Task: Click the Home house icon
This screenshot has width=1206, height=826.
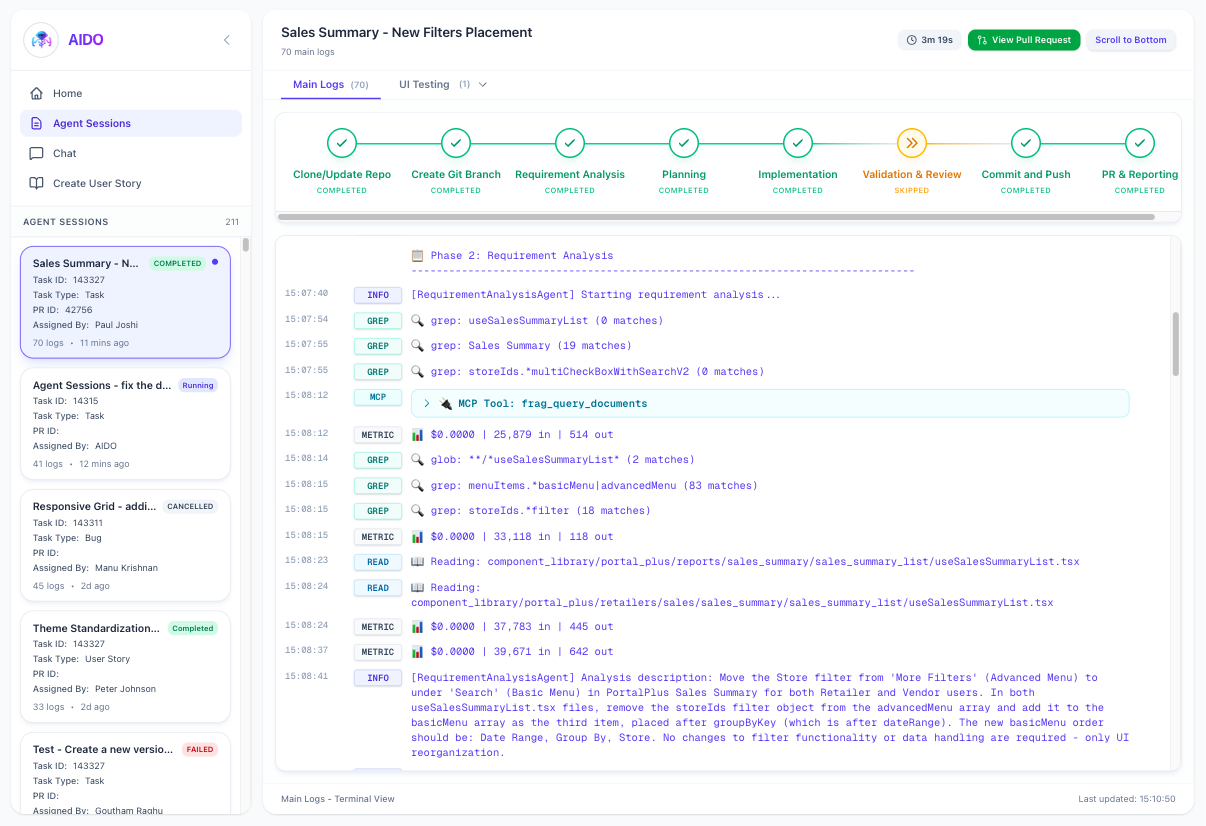Action: click(x=37, y=93)
